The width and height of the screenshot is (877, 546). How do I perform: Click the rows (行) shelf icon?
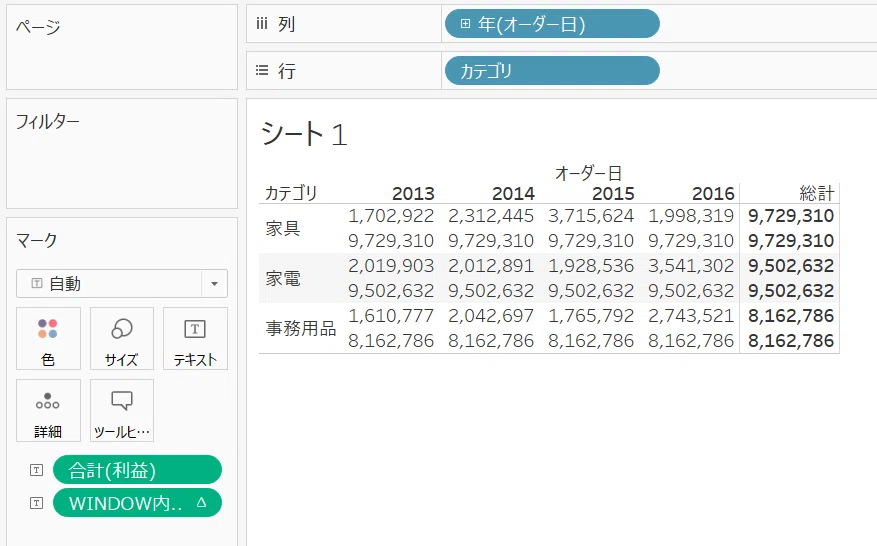pos(262,70)
